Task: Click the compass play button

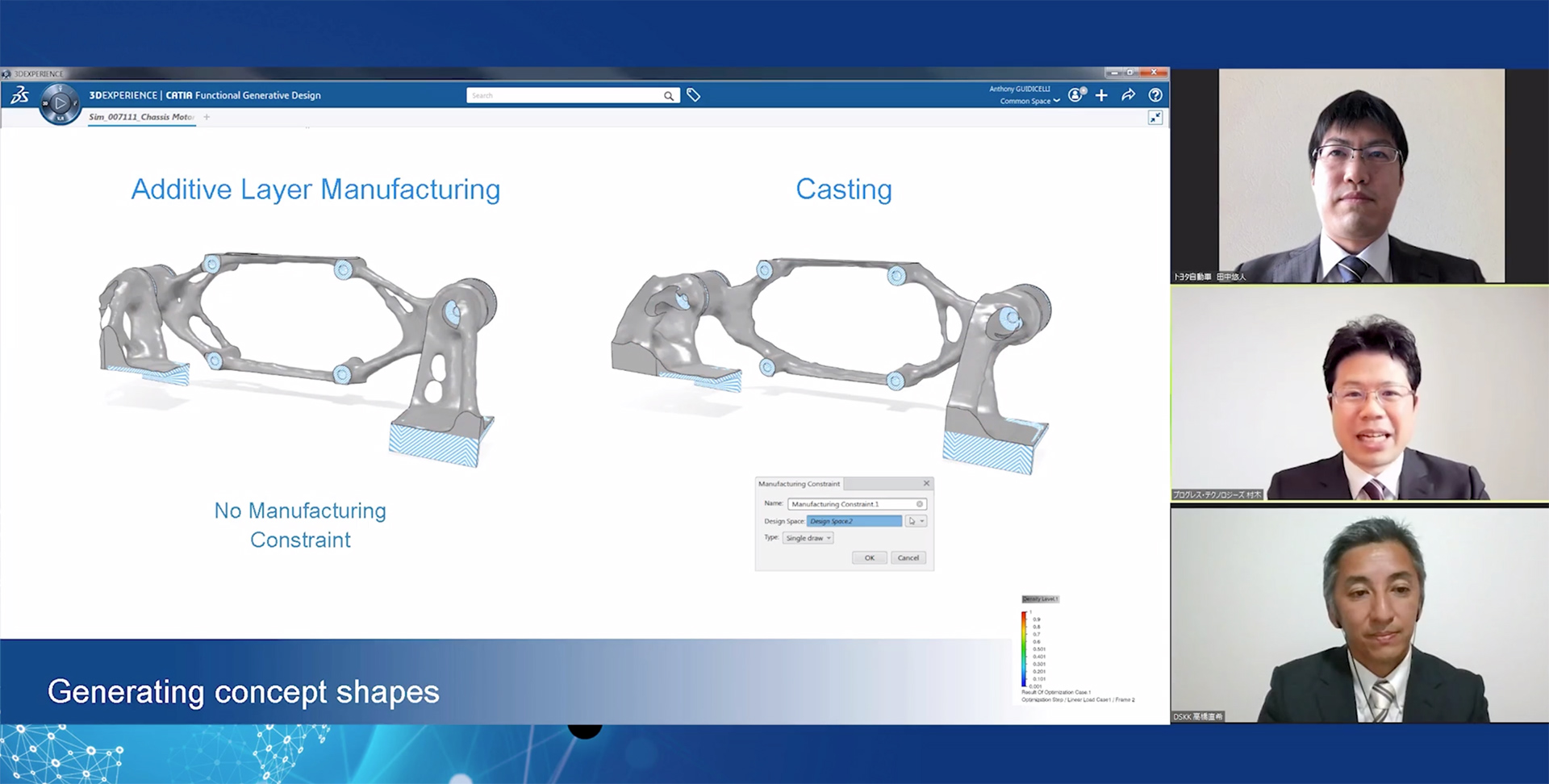Action: (60, 104)
